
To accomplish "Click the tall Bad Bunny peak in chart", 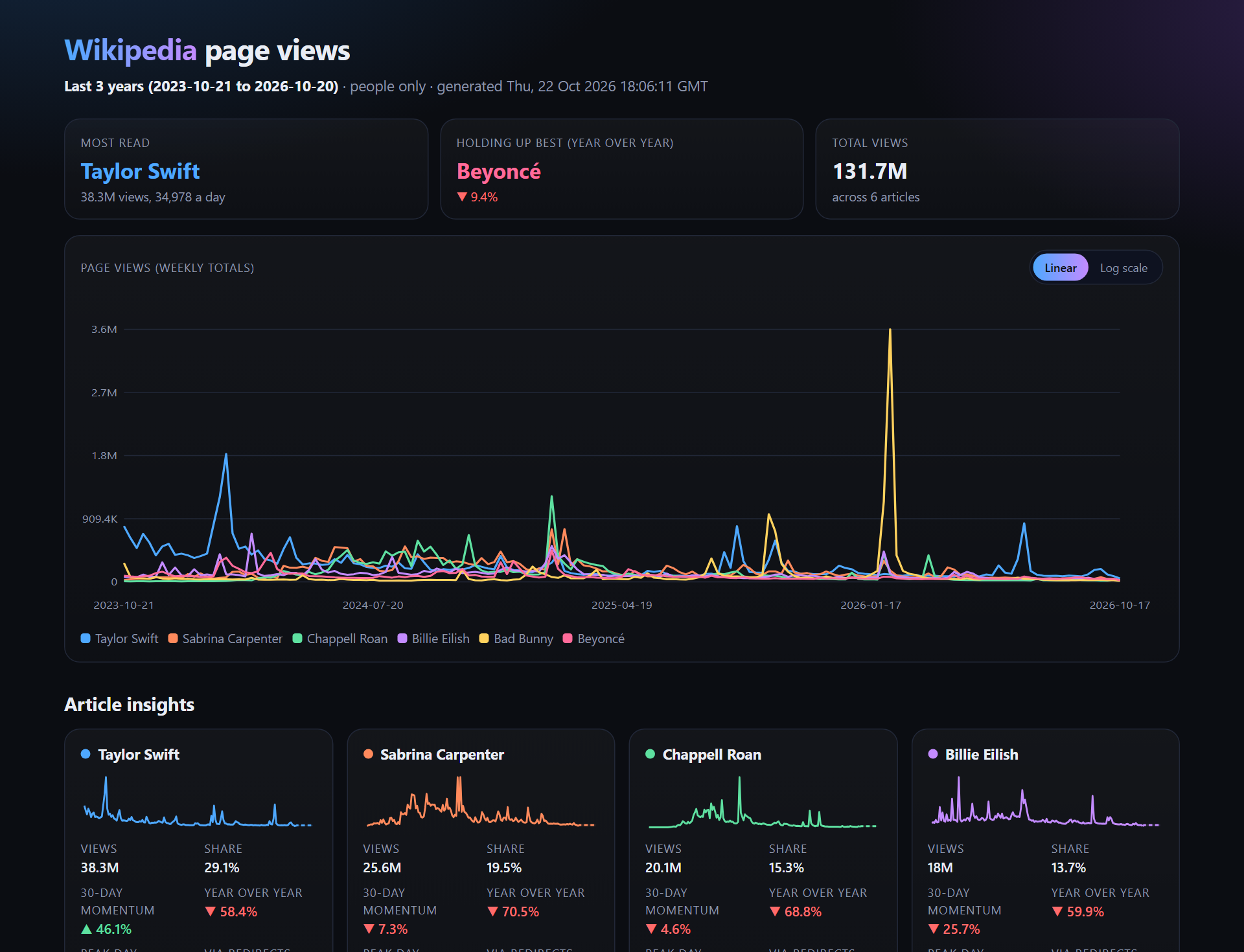I will (x=890, y=330).
